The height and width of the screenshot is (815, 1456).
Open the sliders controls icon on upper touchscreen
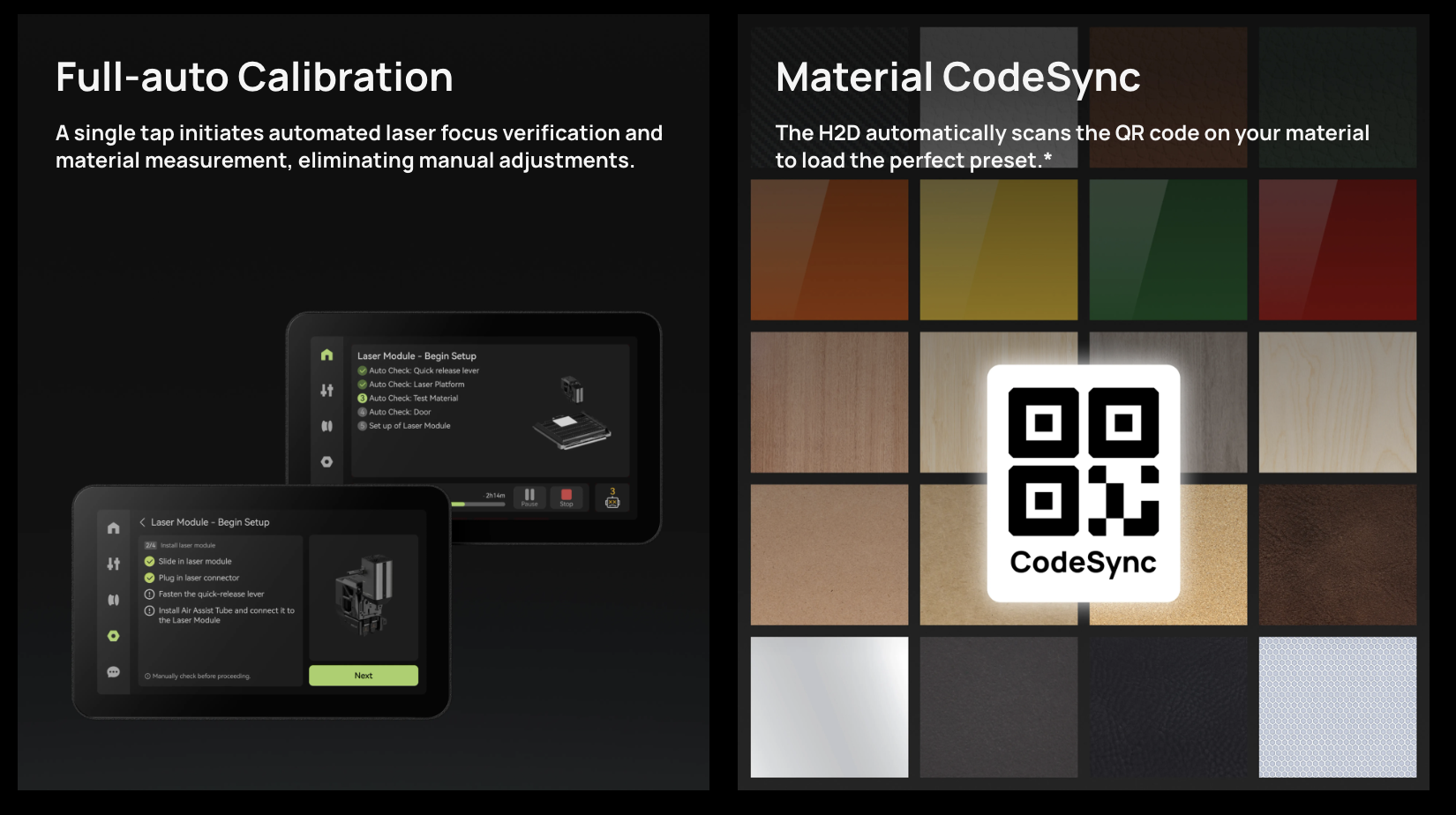click(x=326, y=390)
